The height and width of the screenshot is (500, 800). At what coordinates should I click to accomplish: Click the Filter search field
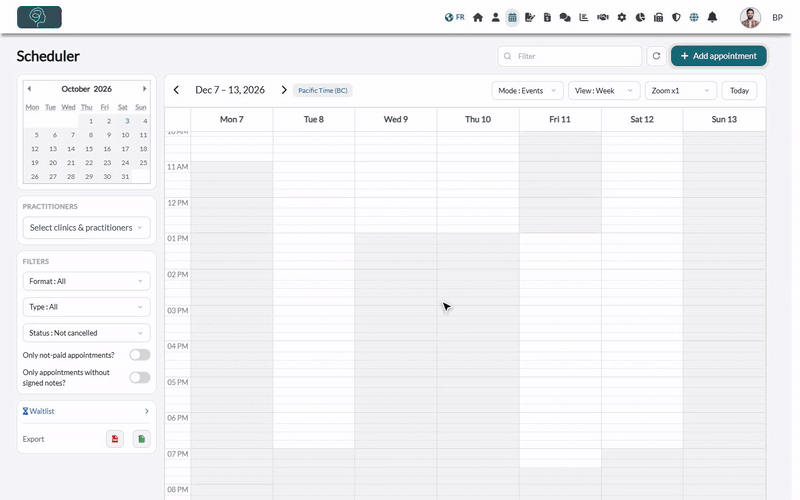click(x=569, y=56)
